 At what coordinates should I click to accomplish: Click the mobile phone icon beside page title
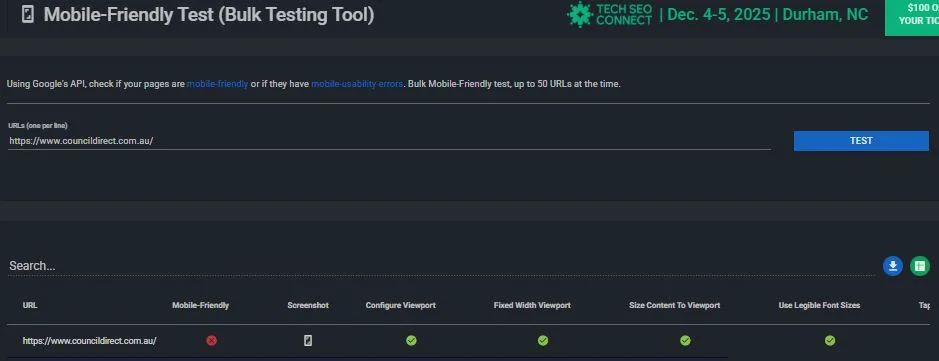[27, 14]
